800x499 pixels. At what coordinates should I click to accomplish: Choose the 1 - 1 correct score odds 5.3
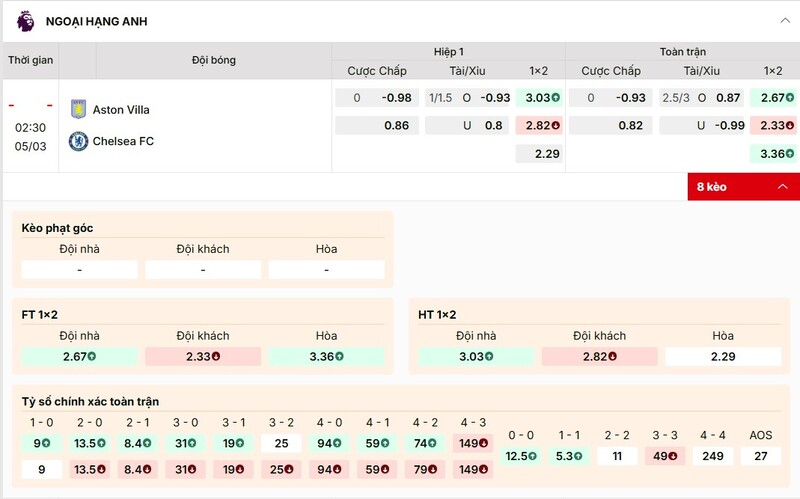[x=569, y=456]
